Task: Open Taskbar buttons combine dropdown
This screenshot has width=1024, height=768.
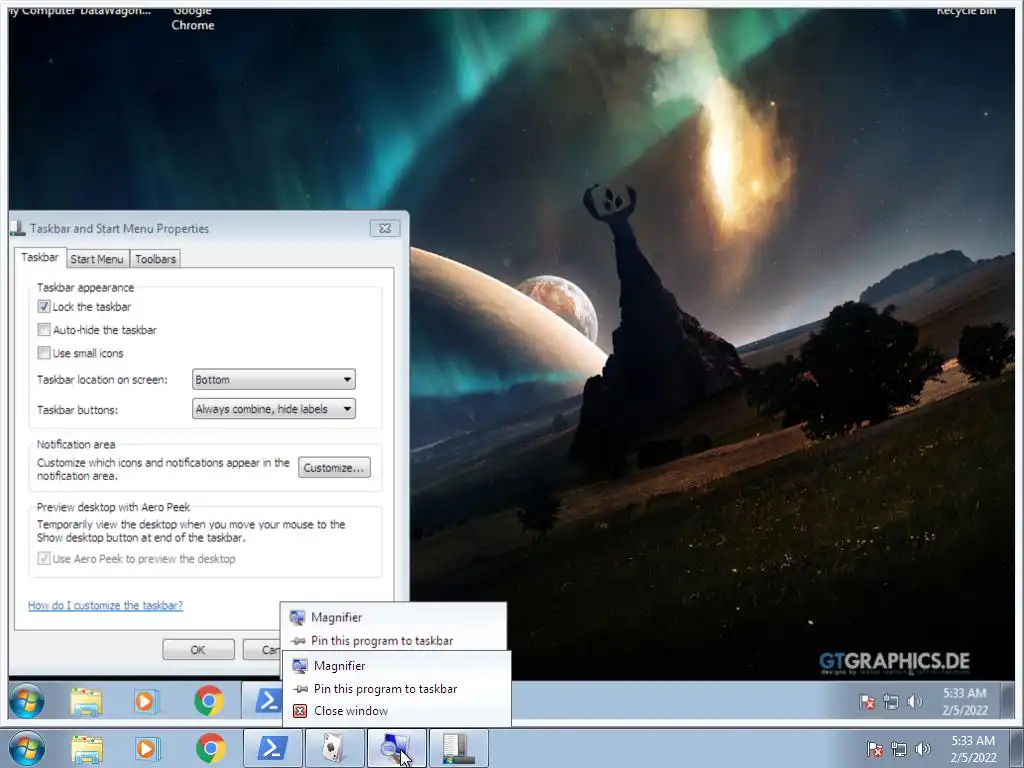Action: click(x=274, y=409)
